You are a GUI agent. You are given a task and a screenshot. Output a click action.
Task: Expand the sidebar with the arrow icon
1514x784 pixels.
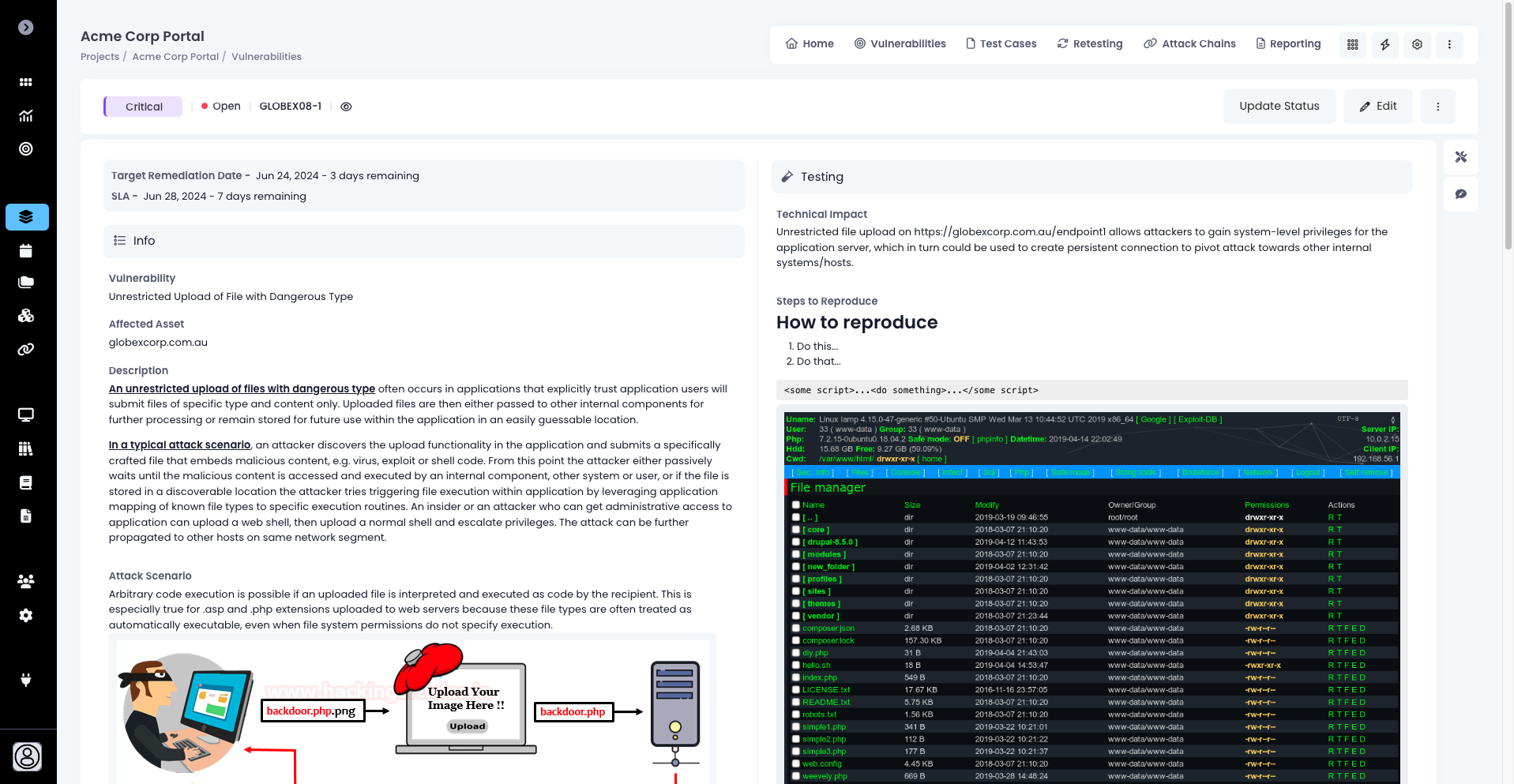pos(26,28)
